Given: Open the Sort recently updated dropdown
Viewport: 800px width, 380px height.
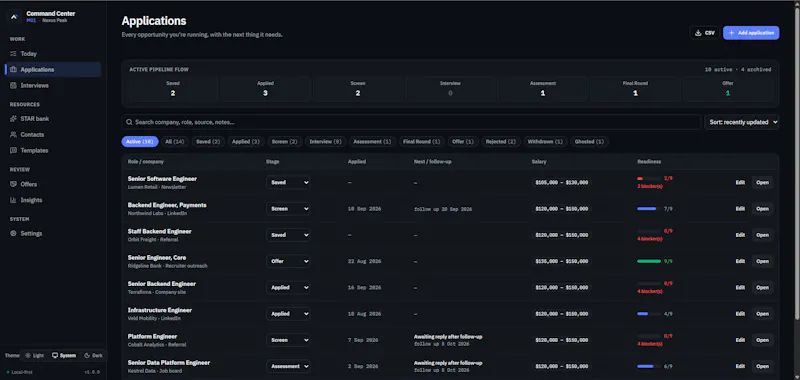Looking at the screenshot, I should click(742, 122).
